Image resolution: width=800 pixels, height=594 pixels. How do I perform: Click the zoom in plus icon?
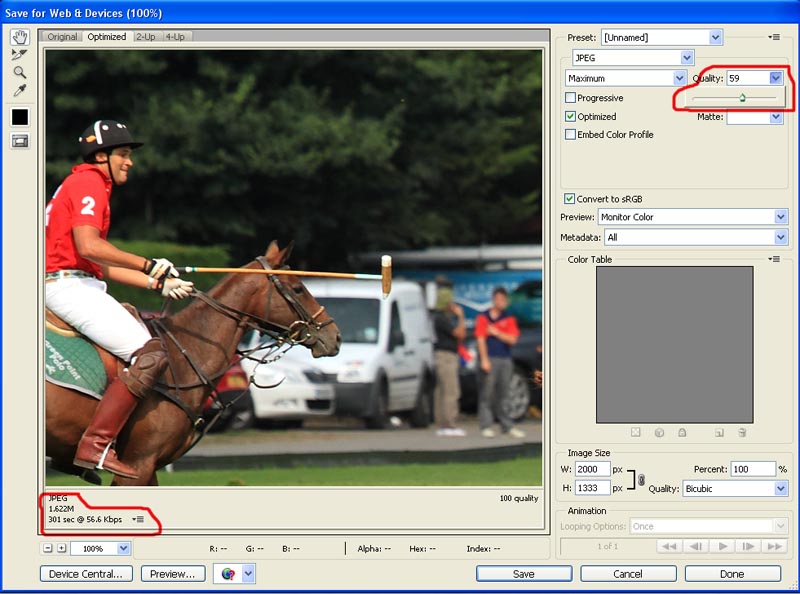[61, 548]
